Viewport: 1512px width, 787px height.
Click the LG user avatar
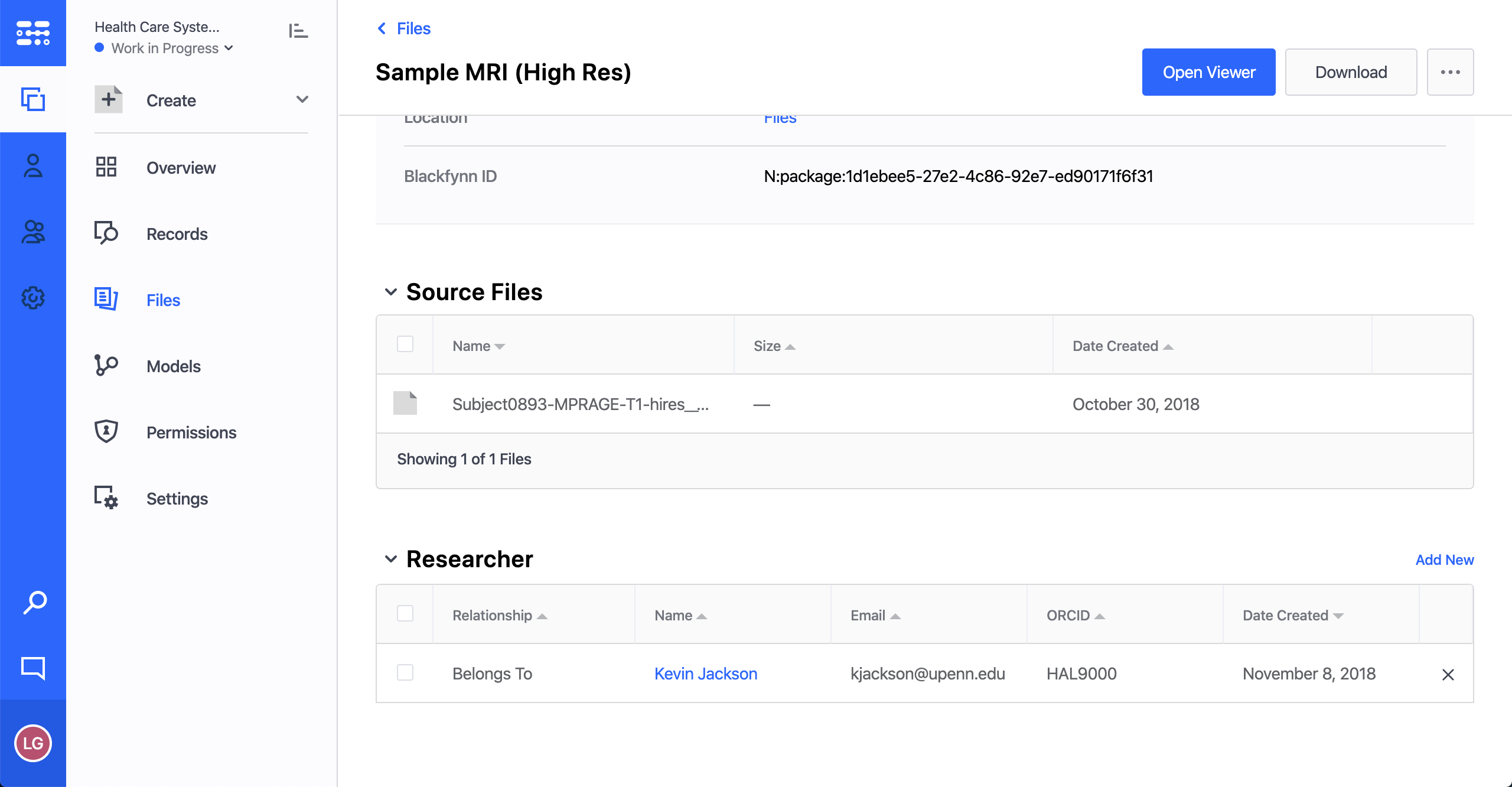(33, 743)
